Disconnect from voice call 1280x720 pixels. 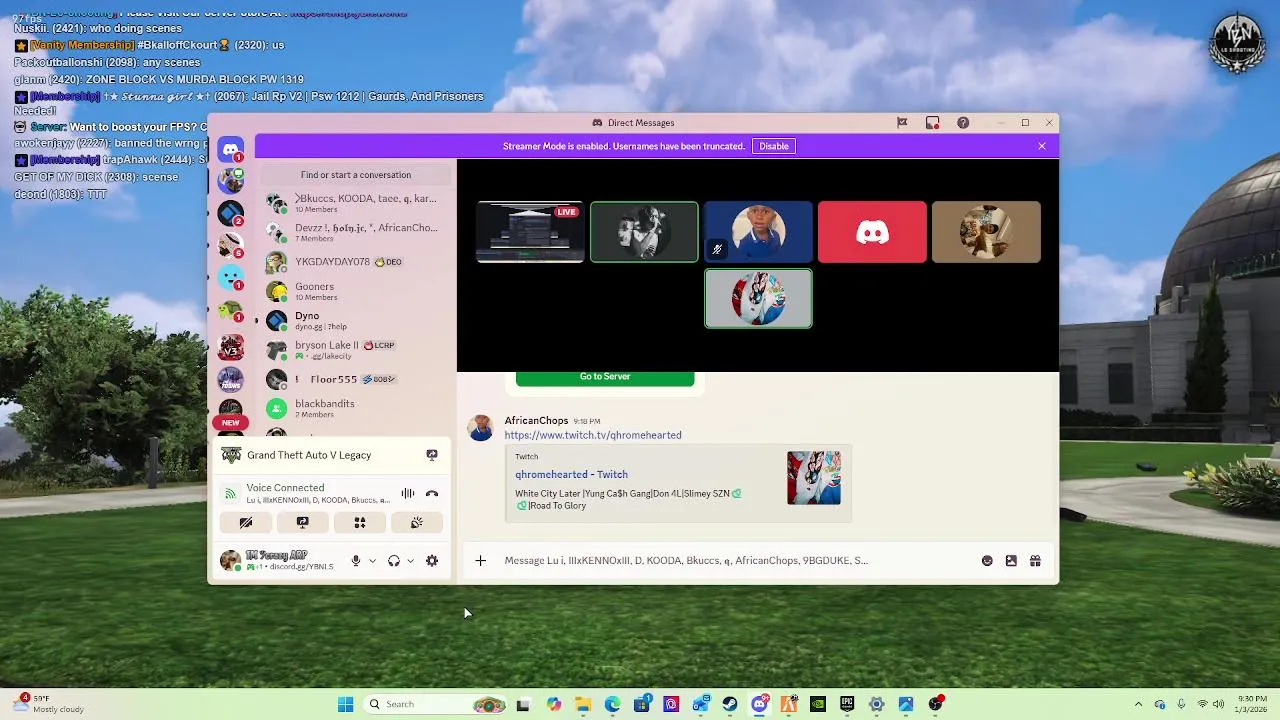(432, 494)
